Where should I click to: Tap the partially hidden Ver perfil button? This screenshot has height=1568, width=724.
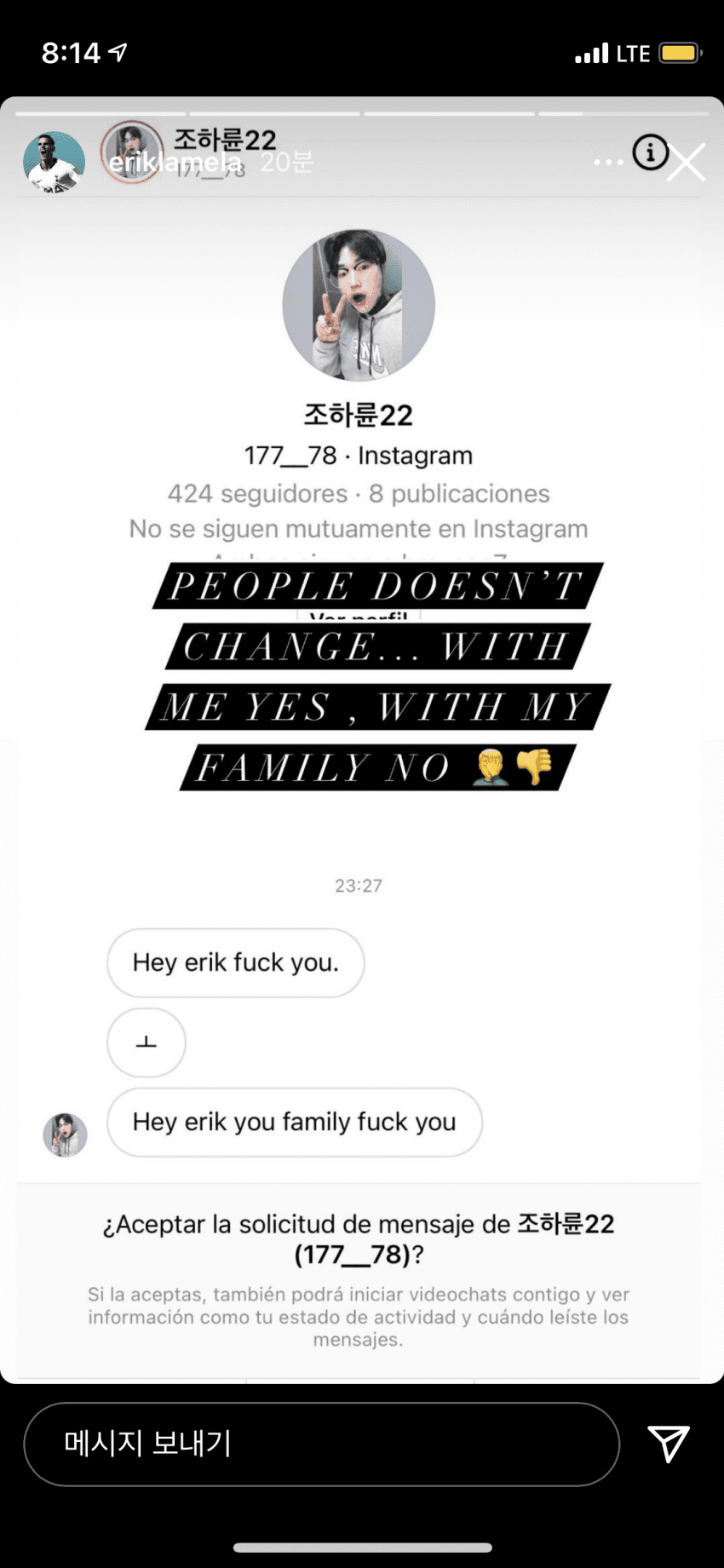(x=359, y=615)
